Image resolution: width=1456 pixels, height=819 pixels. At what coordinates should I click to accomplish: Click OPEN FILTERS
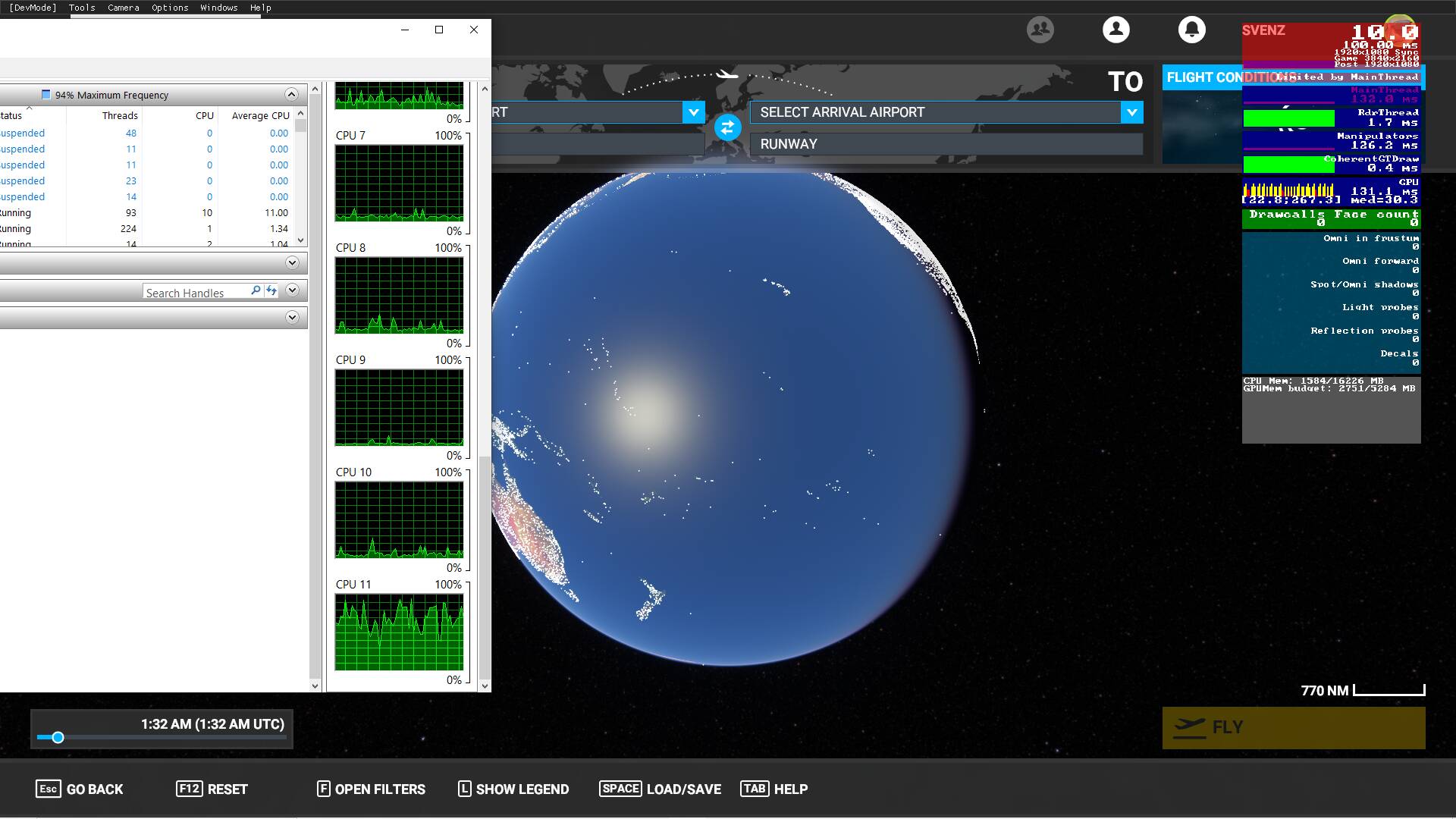[371, 789]
